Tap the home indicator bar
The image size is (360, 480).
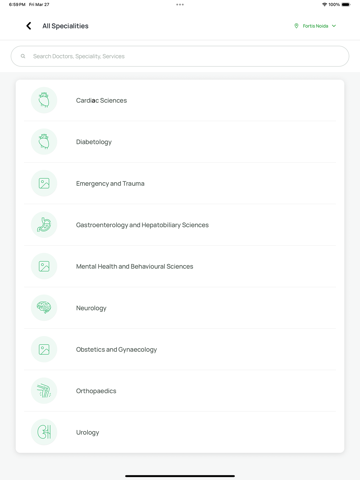click(180, 476)
